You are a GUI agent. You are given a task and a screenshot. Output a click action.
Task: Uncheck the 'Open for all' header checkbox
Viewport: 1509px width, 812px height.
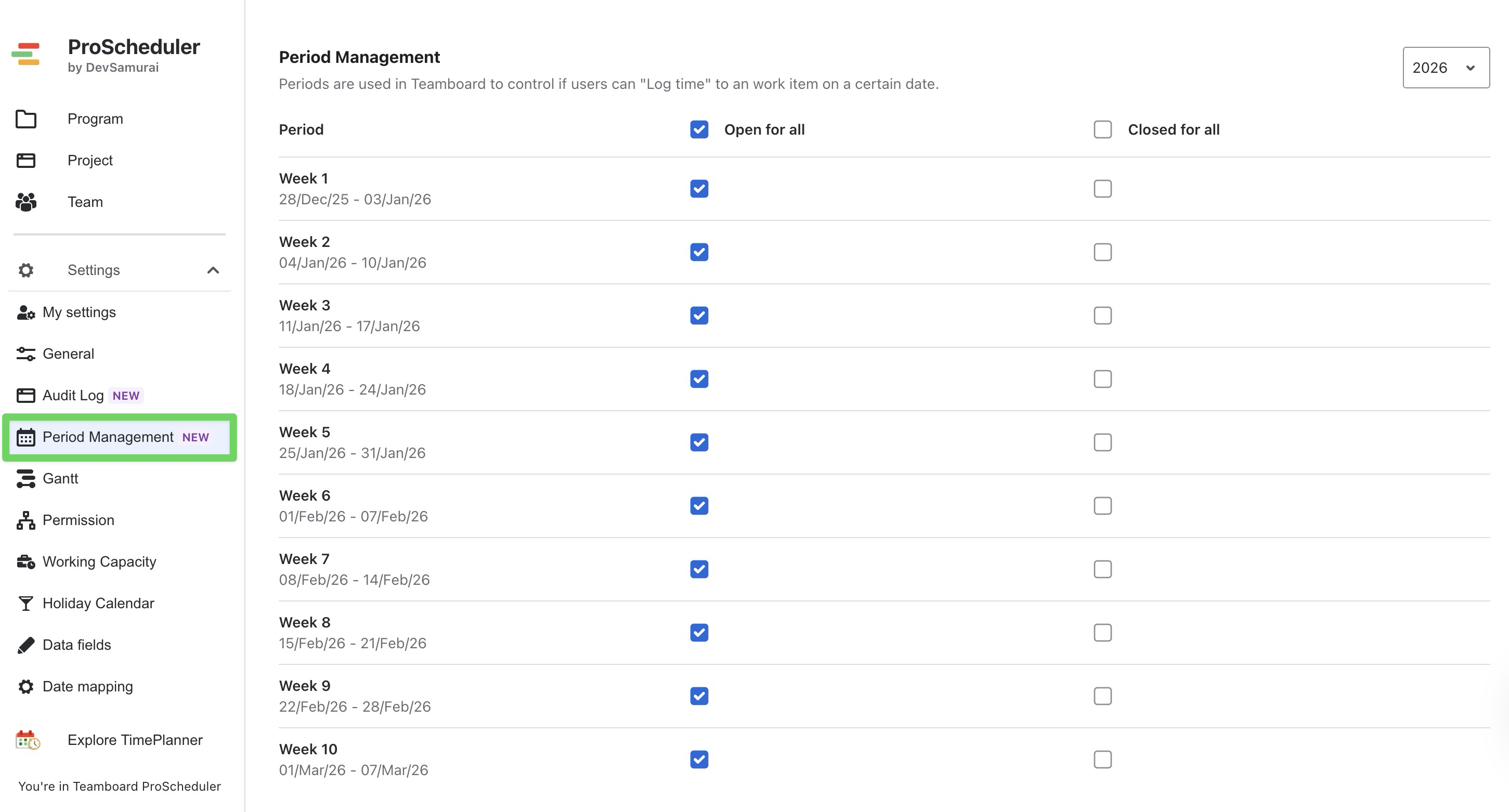(699, 129)
